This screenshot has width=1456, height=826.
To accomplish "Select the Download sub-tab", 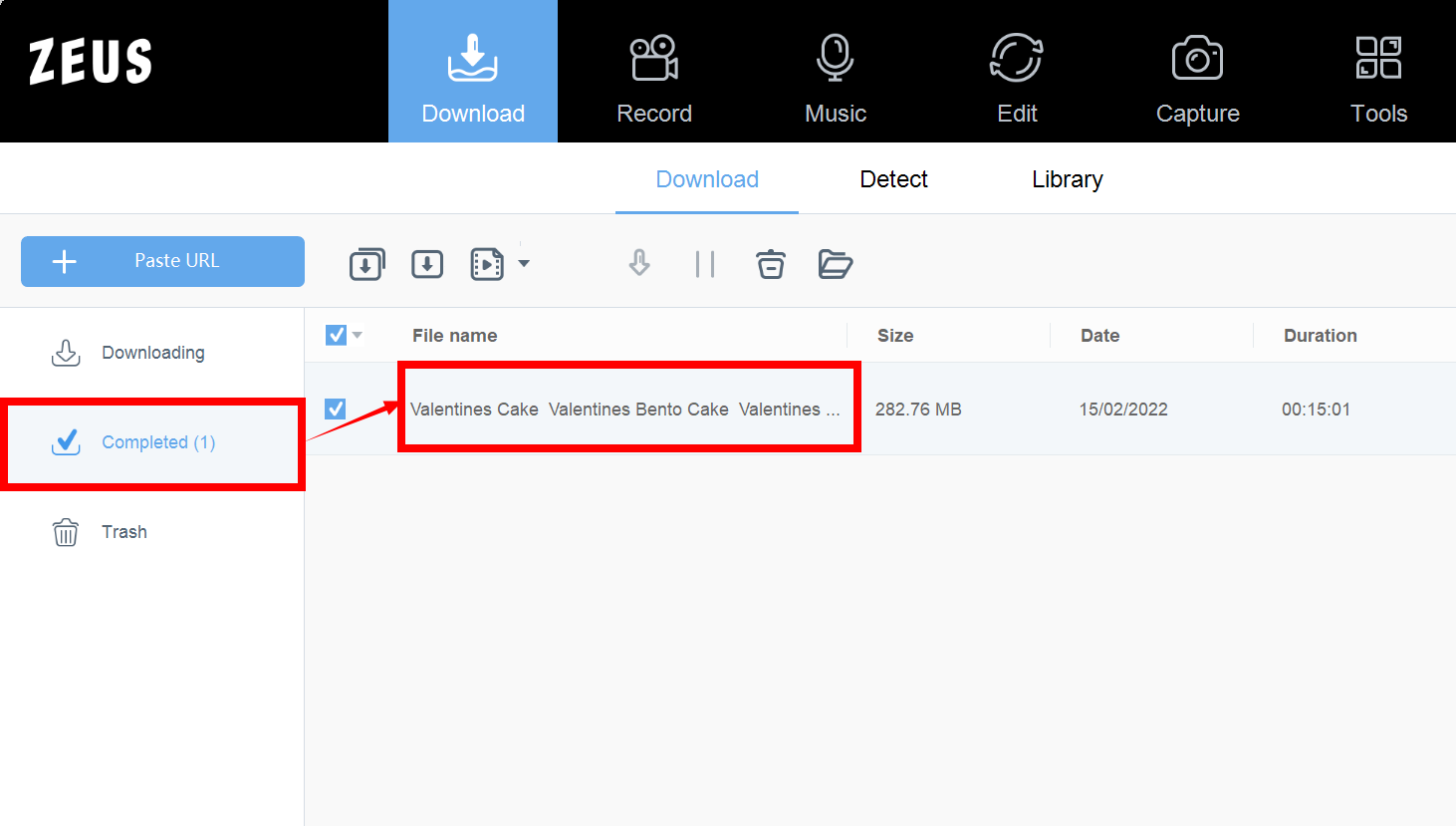I will [x=707, y=179].
